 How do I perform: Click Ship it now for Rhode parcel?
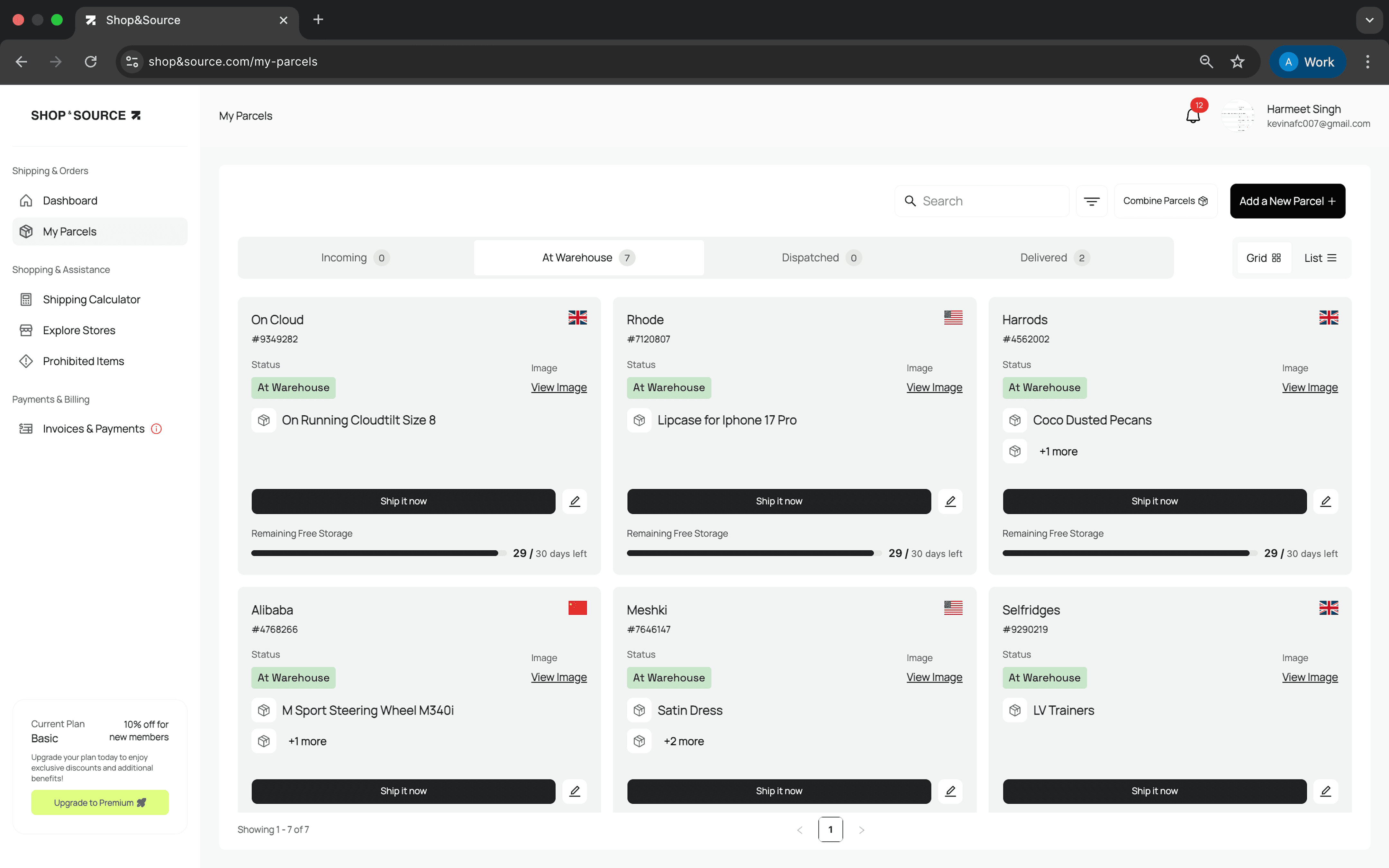pyautogui.click(x=778, y=501)
